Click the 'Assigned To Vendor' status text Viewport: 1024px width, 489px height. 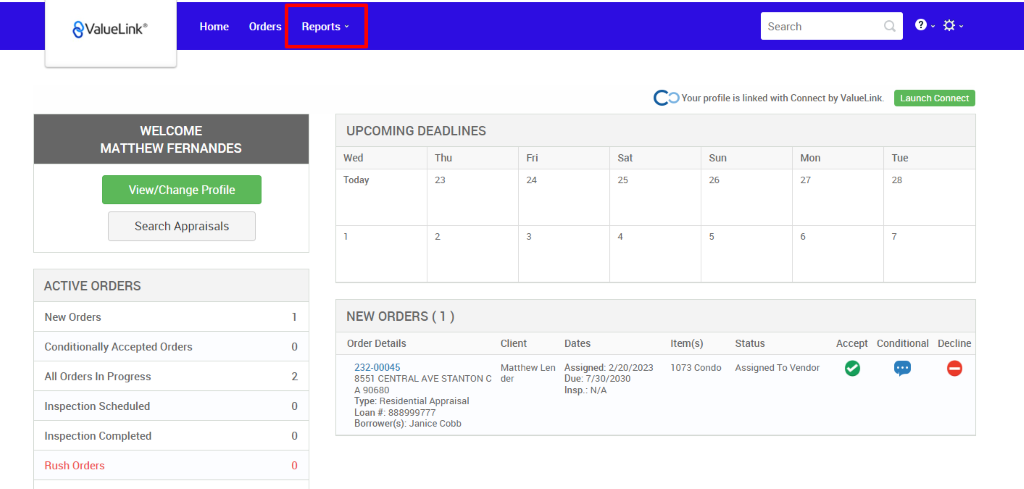tap(777, 368)
